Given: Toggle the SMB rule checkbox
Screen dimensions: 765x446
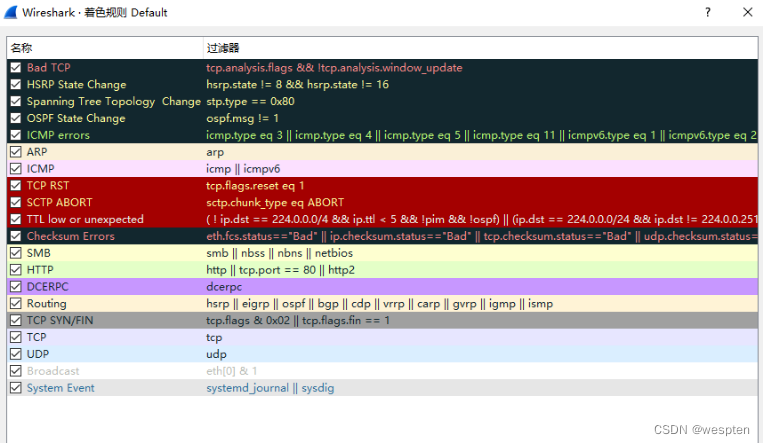Looking at the screenshot, I should pos(16,253).
